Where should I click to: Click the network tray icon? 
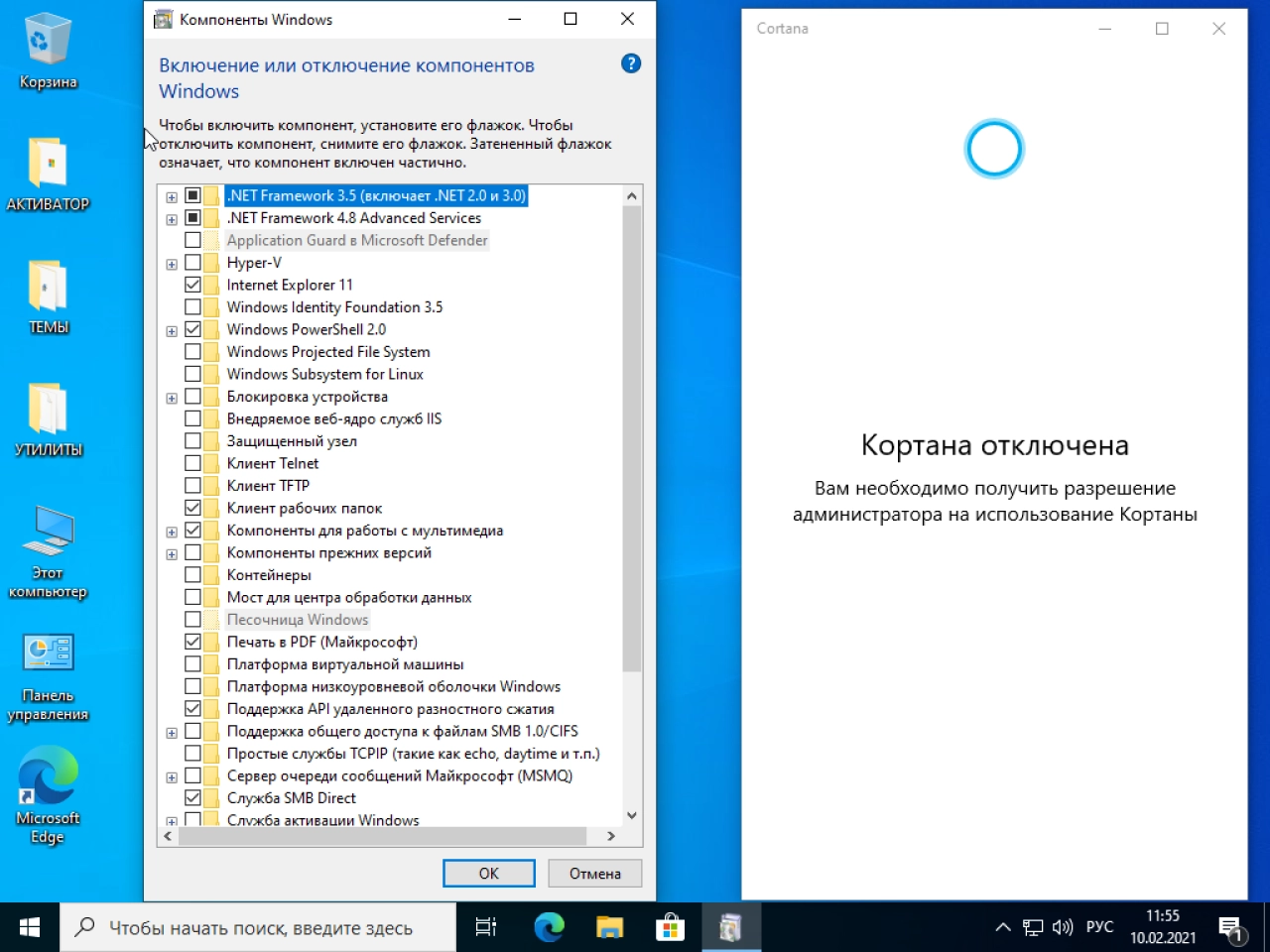1033,927
